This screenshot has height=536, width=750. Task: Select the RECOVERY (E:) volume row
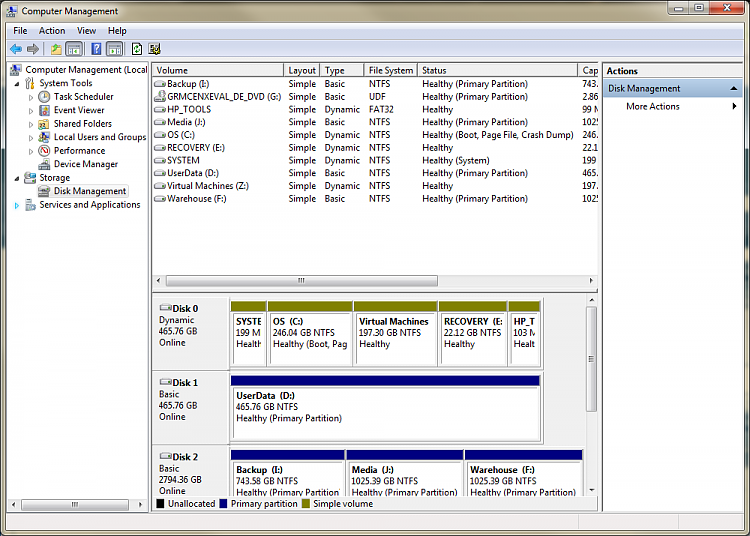(375, 148)
